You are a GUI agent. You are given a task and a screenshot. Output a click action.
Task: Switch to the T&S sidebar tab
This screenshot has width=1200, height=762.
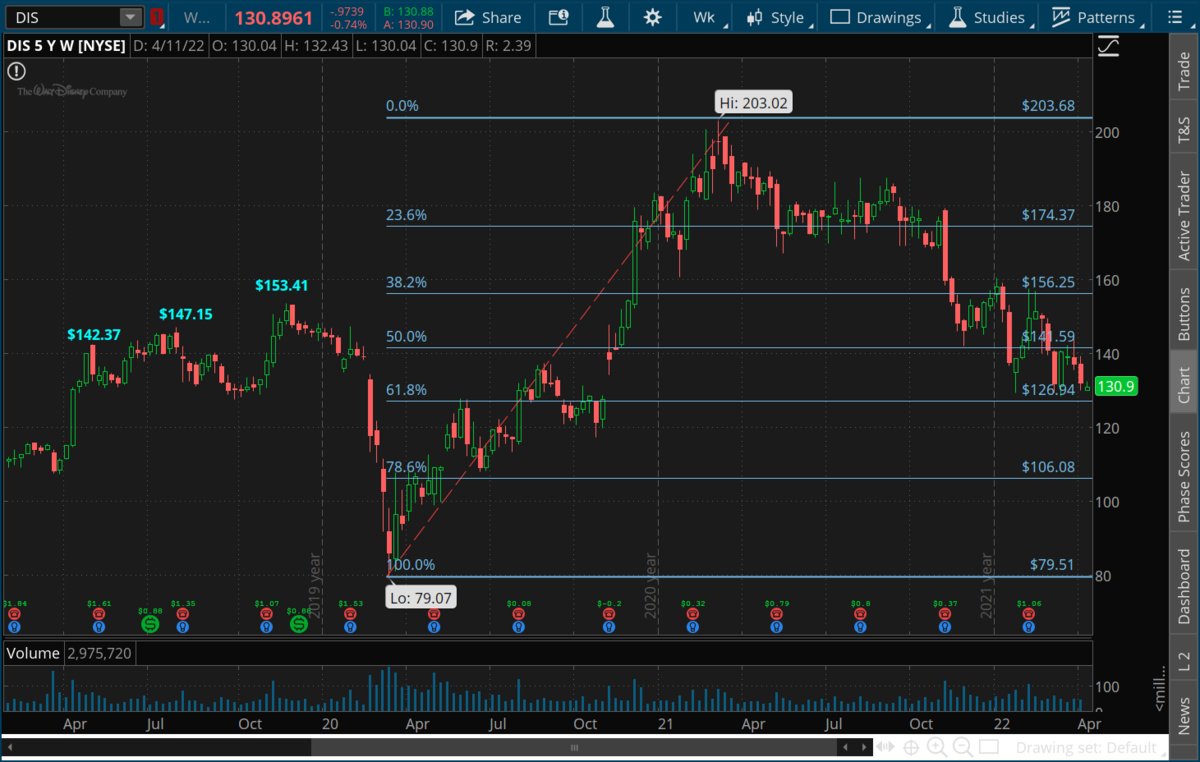[1184, 127]
